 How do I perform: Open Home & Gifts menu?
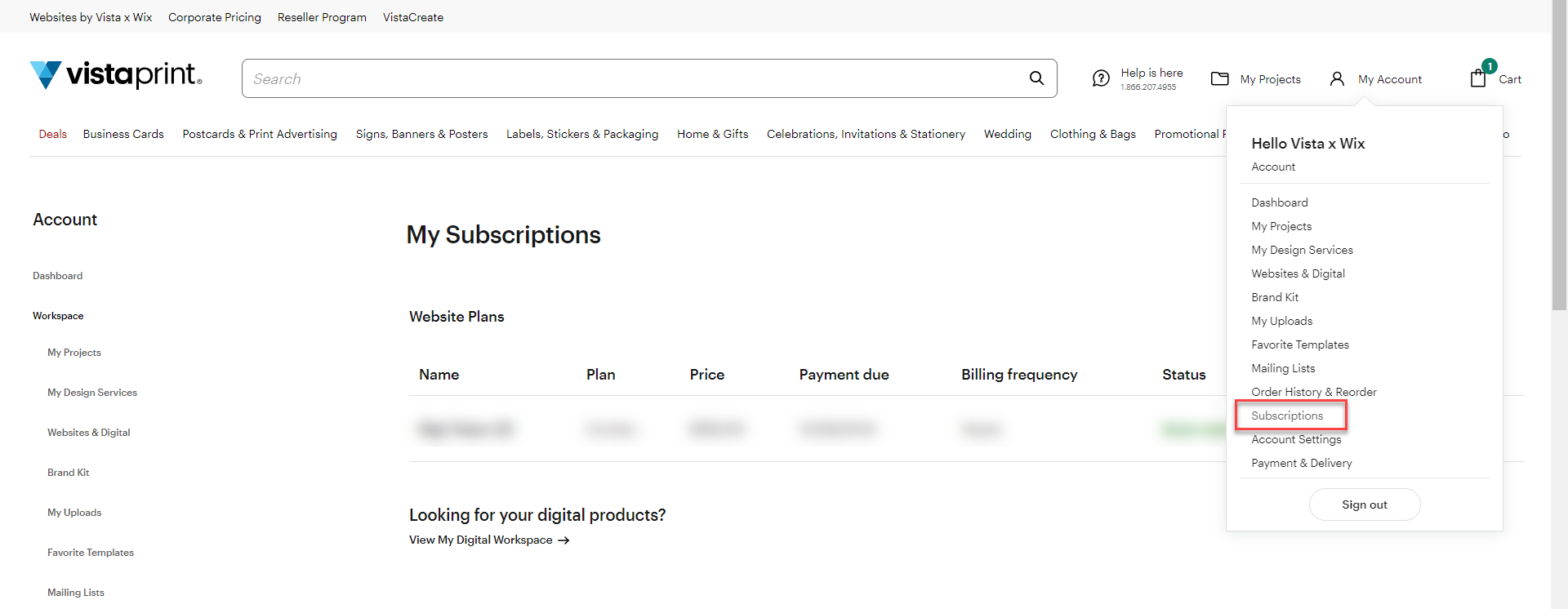(x=713, y=134)
